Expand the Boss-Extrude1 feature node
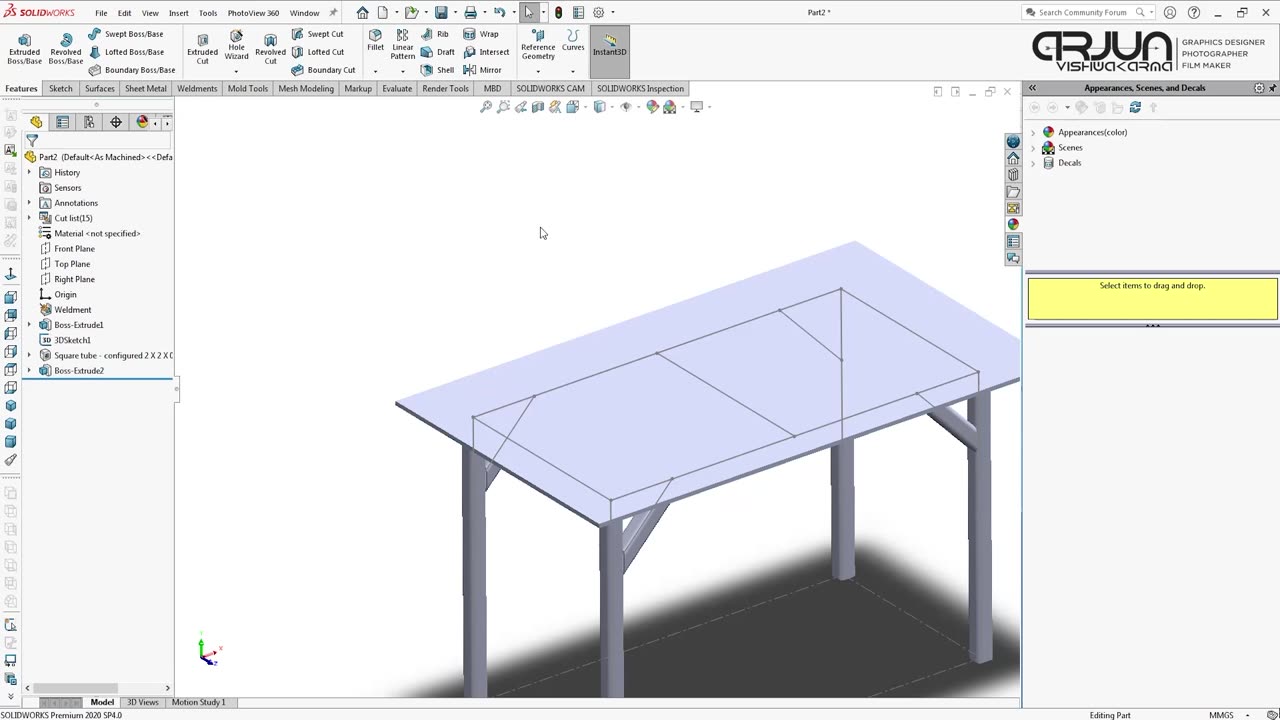Viewport: 1280px width, 720px height. (29, 325)
